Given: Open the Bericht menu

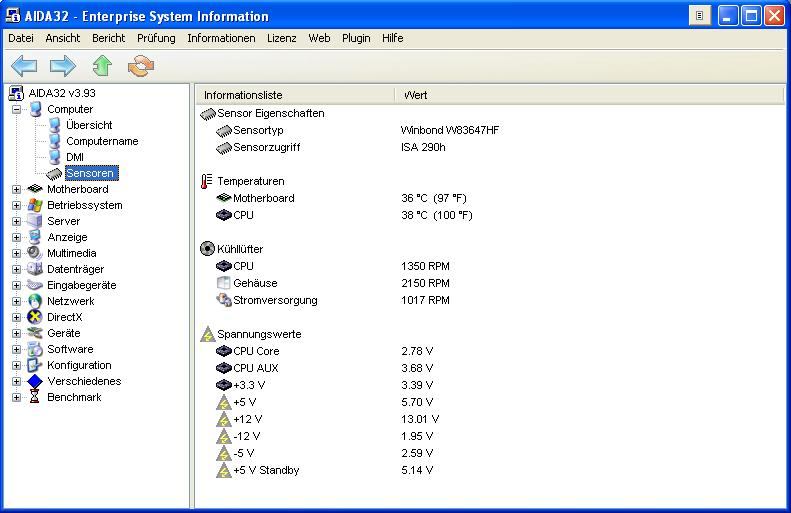Looking at the screenshot, I should click(108, 38).
